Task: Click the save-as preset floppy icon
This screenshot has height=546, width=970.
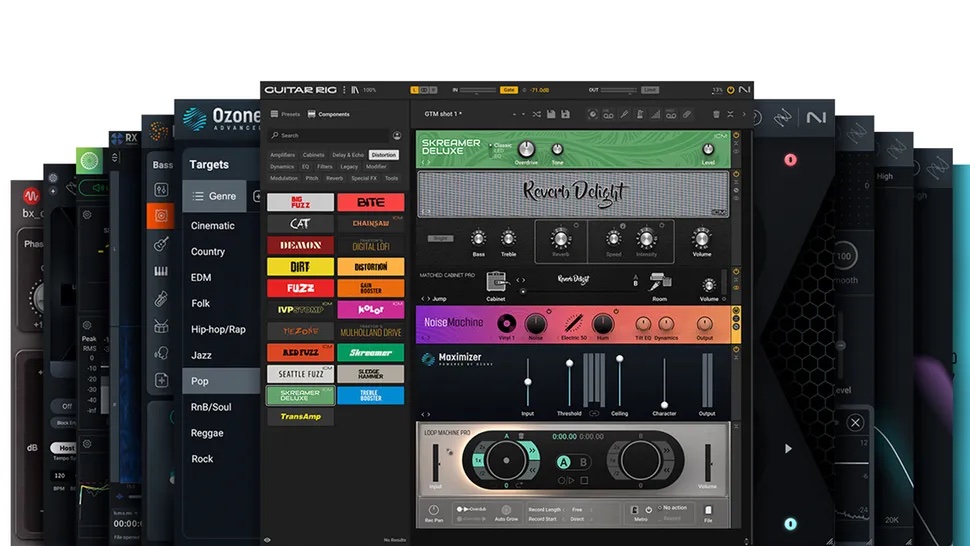Action: click(565, 114)
